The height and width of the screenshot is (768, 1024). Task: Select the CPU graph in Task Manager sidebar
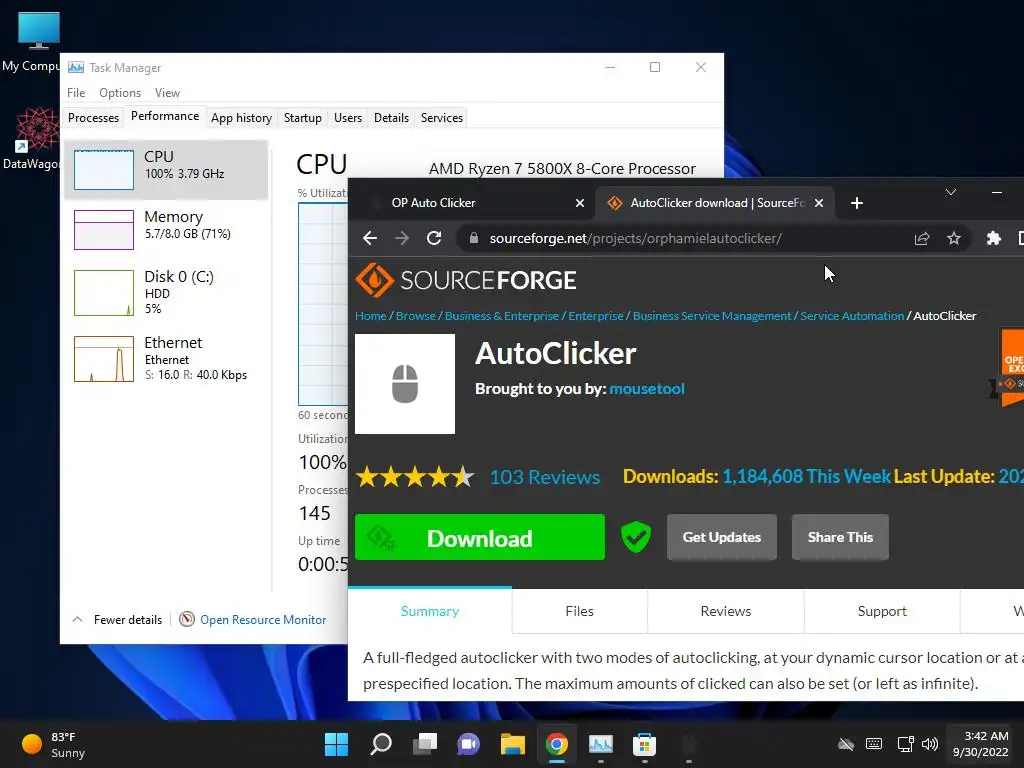coord(166,170)
